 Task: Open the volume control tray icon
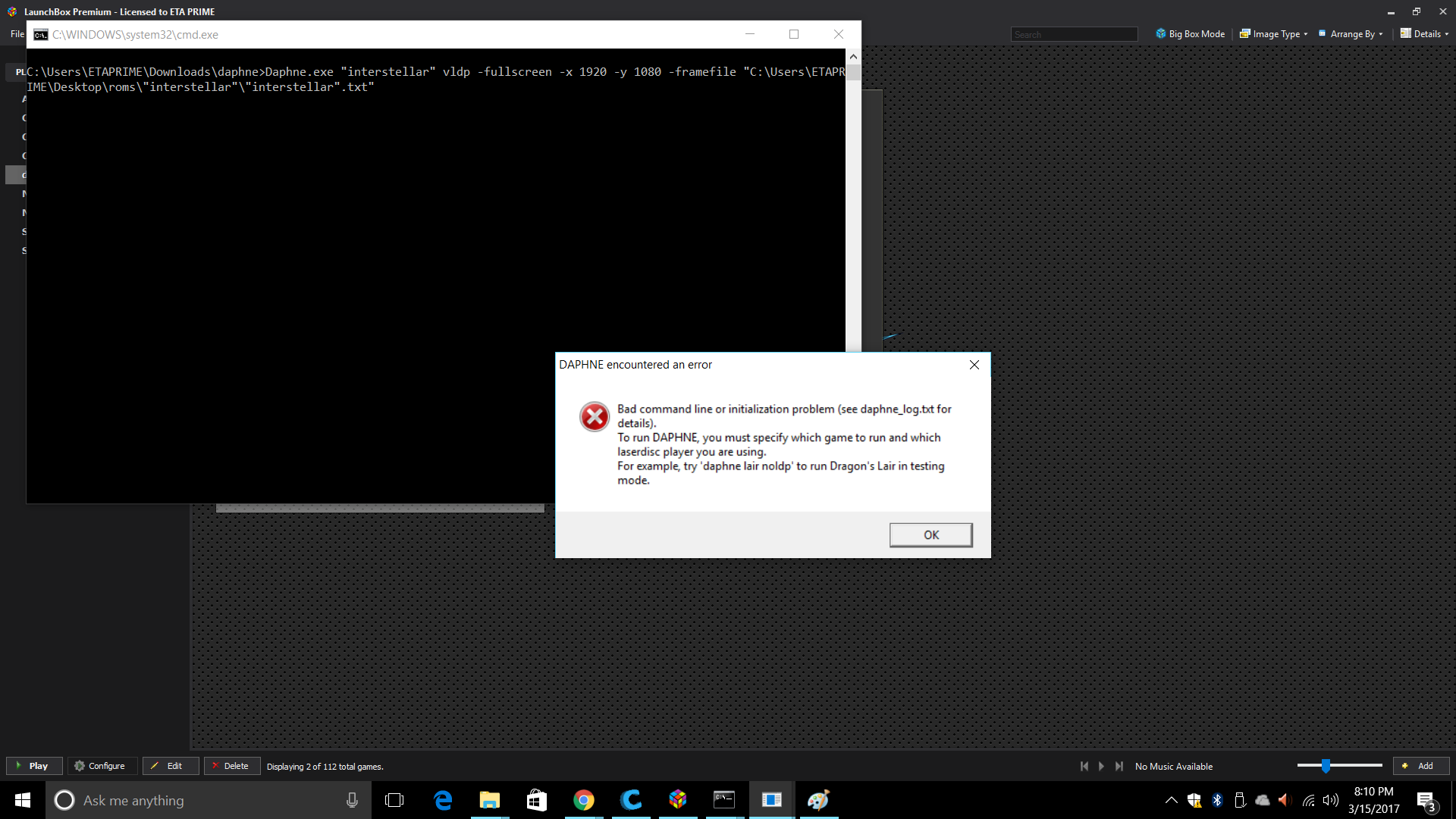tap(1331, 800)
